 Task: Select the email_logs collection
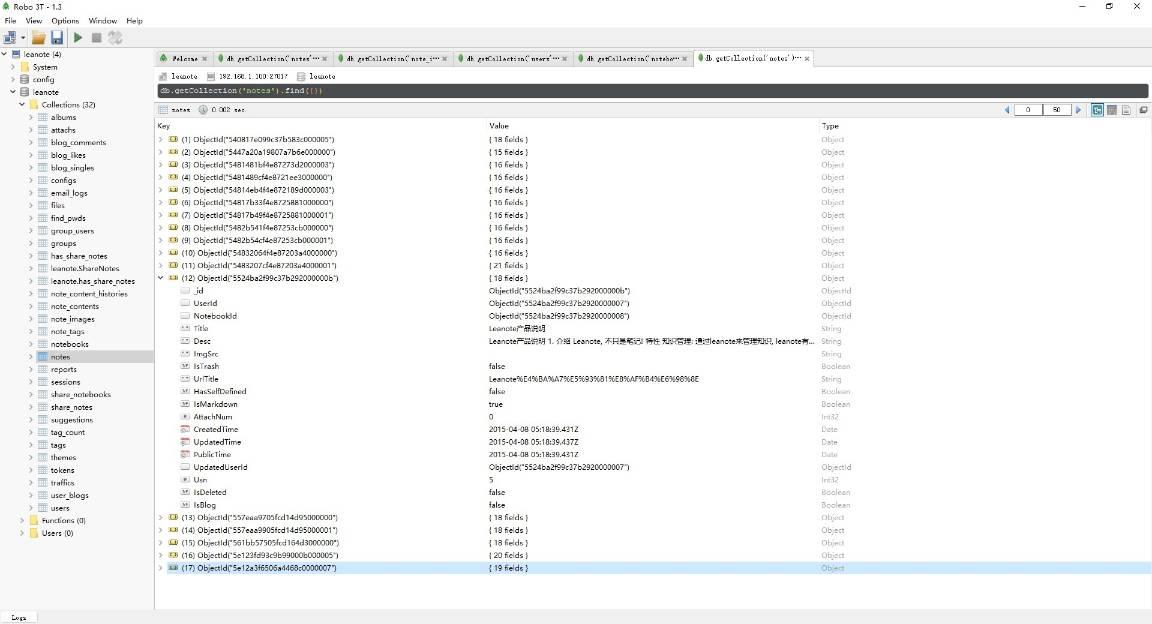pyautogui.click(x=69, y=193)
